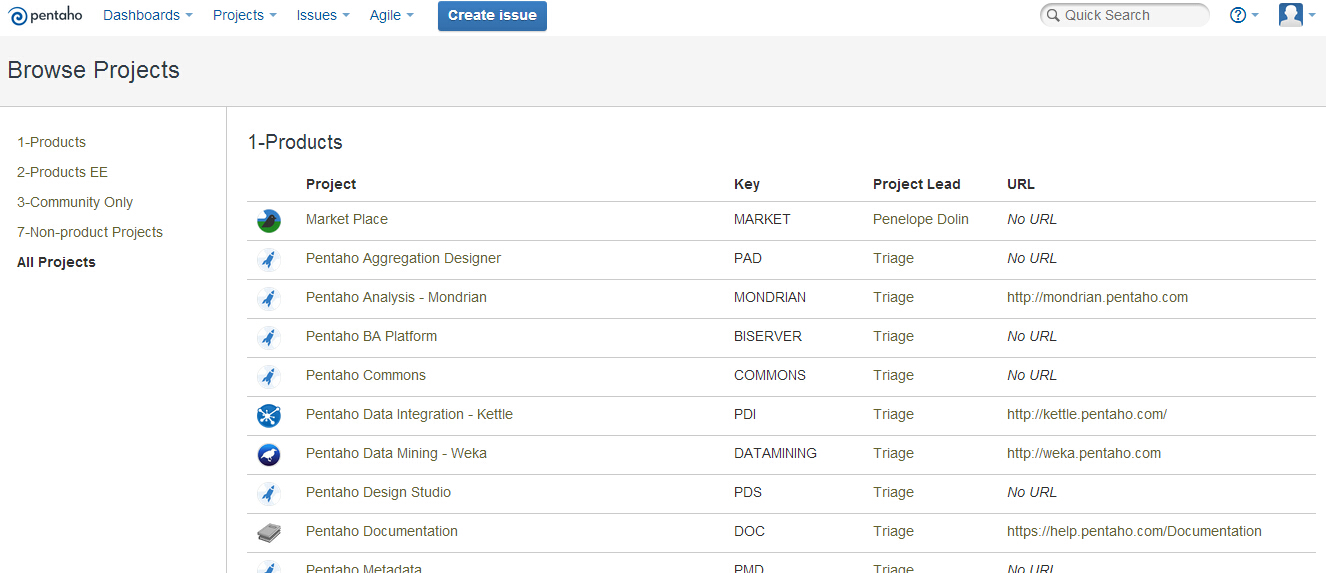
Task: Click Triage lead for Pentaho Aggregation Designer
Action: click(893, 258)
